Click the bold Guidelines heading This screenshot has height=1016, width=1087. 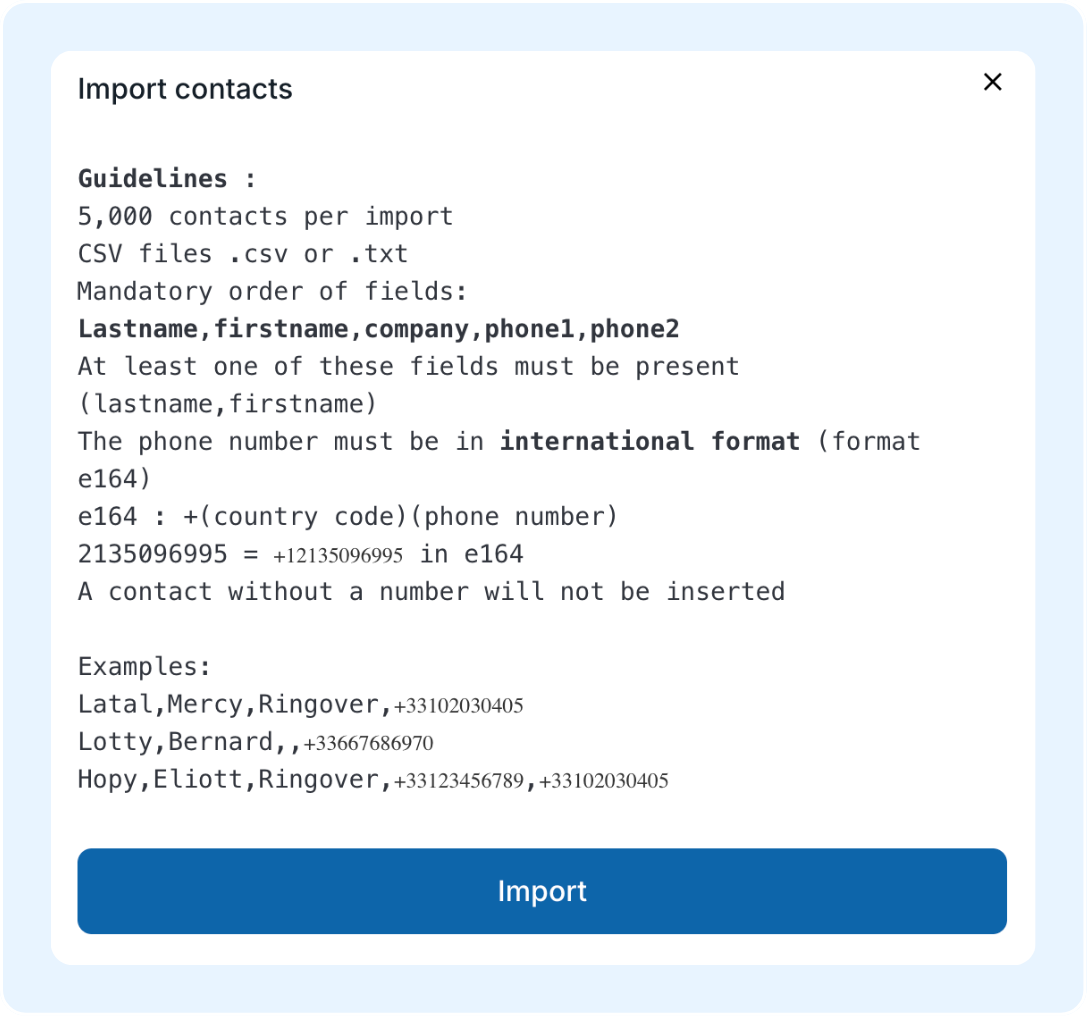click(167, 179)
